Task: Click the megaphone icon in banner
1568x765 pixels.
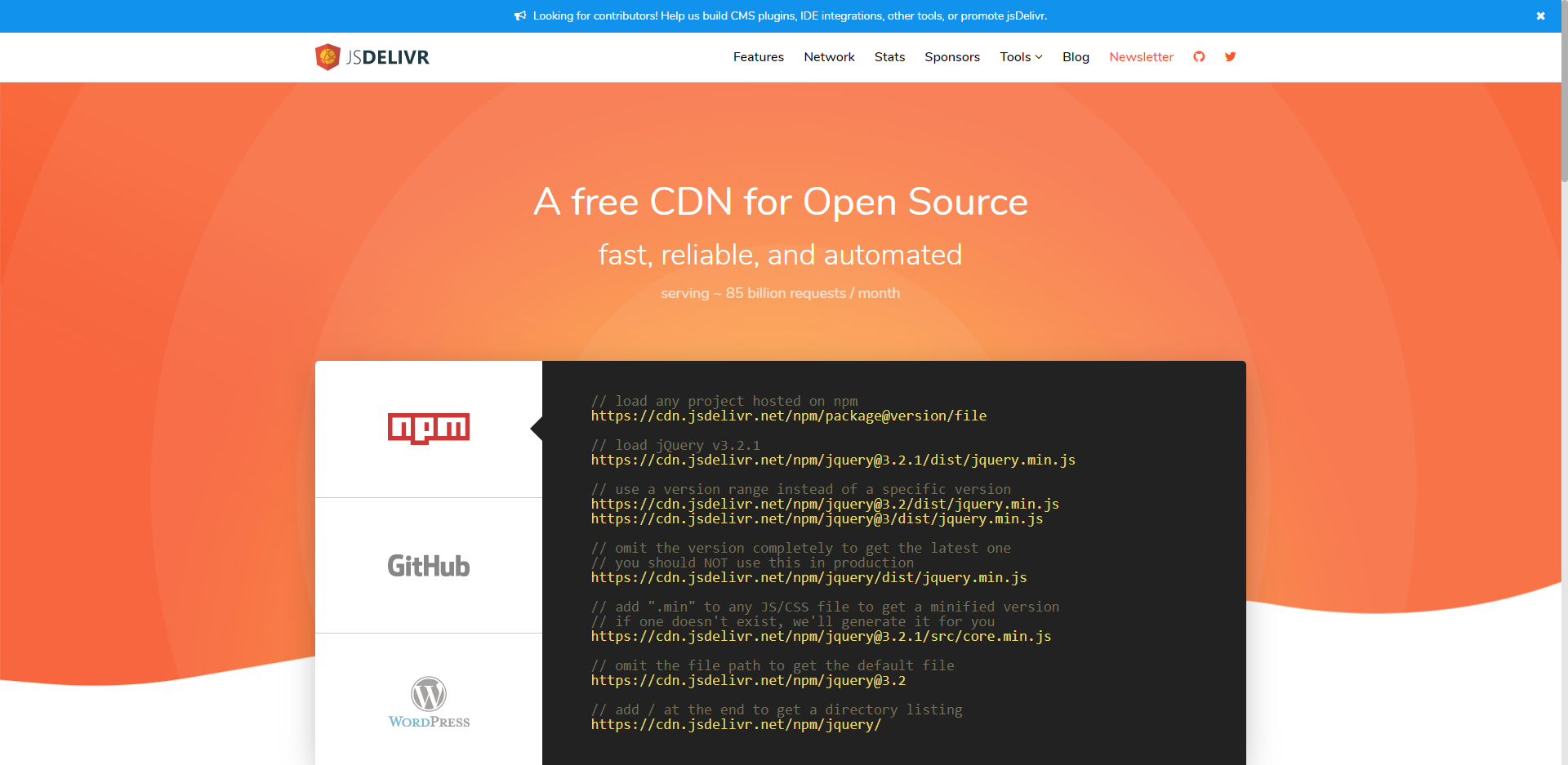Action: pos(520,16)
